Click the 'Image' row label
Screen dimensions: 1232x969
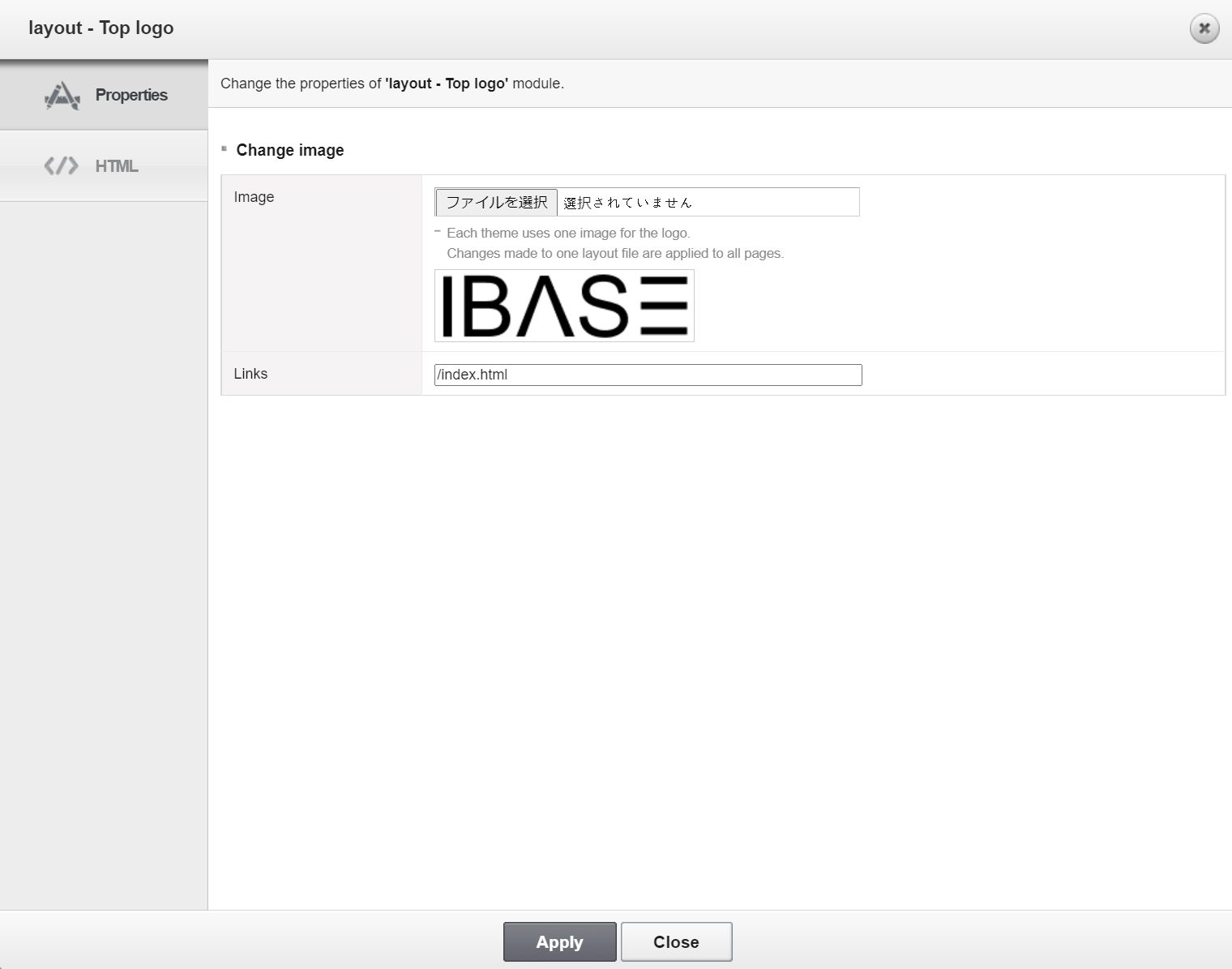tap(254, 197)
